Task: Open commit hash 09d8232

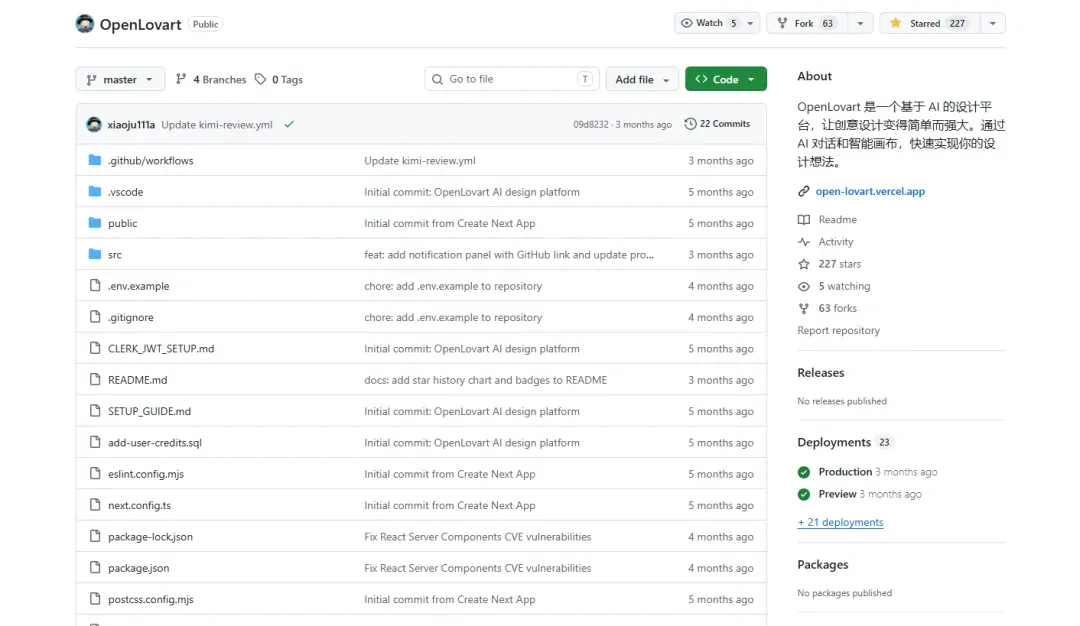Action: (590, 125)
